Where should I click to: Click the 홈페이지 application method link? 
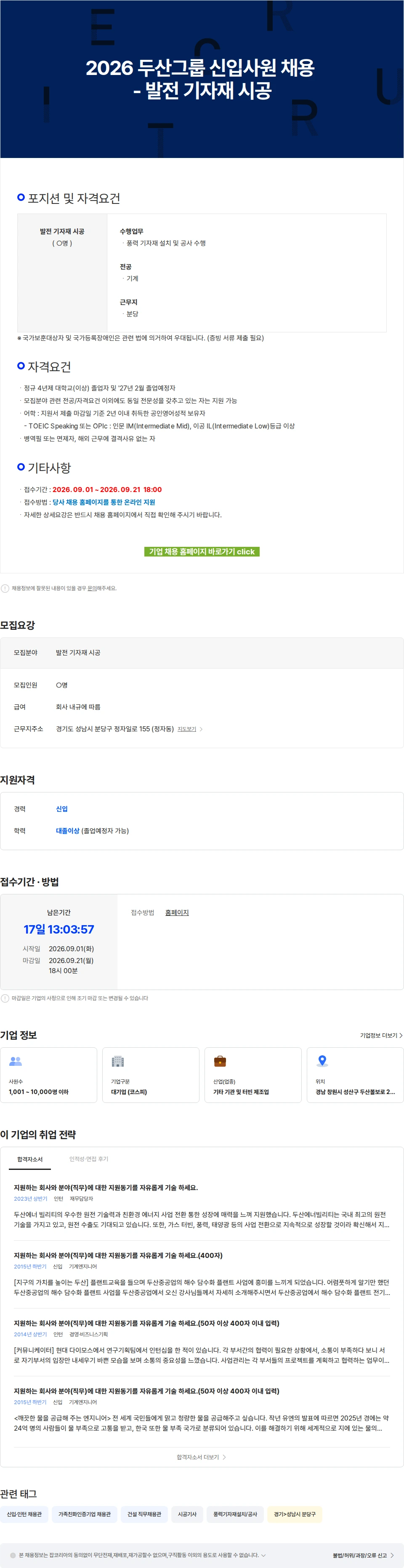(x=177, y=912)
